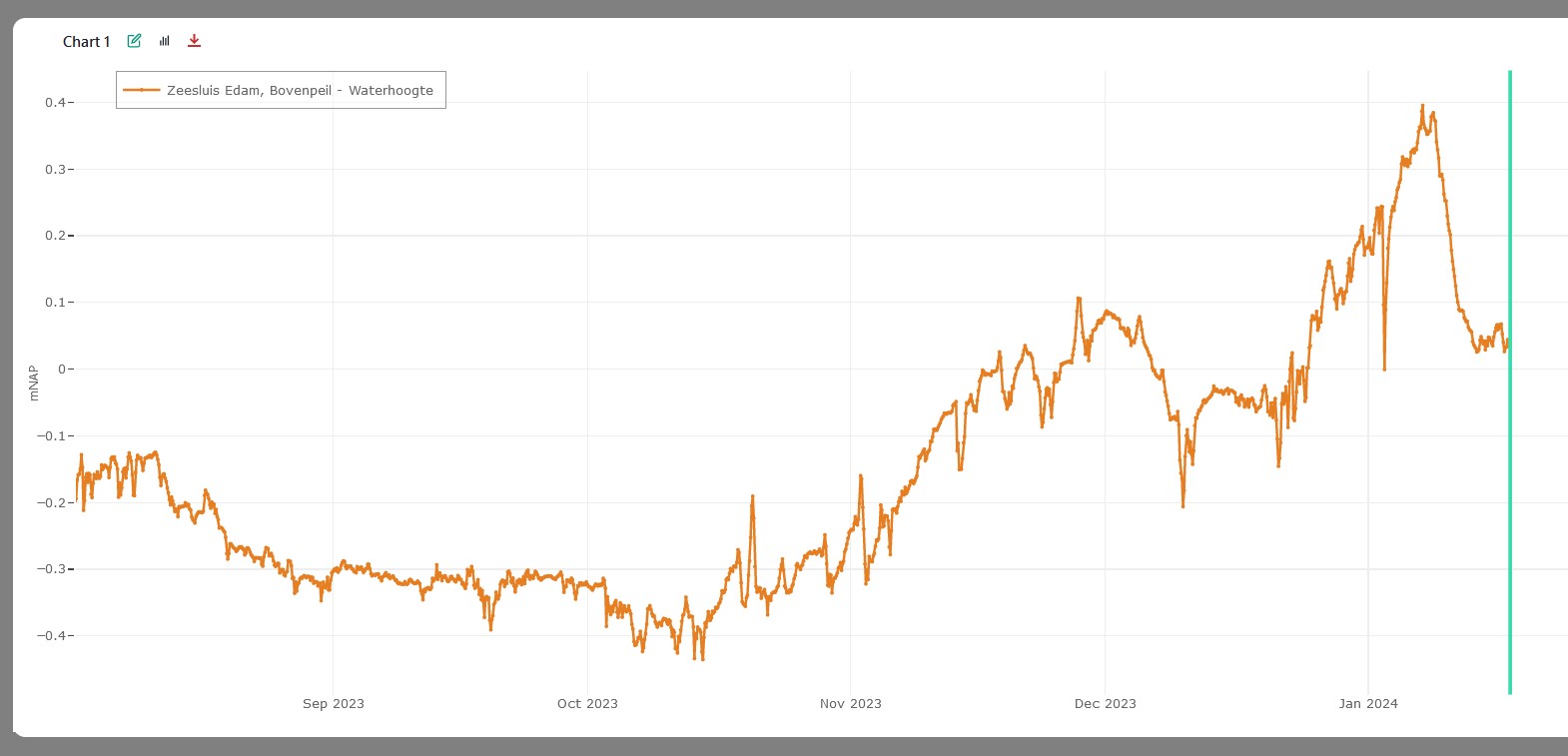Viewport: 1568px width, 756px height.
Task: Click the 0.4 y-axis tick label
Action: coord(55,103)
